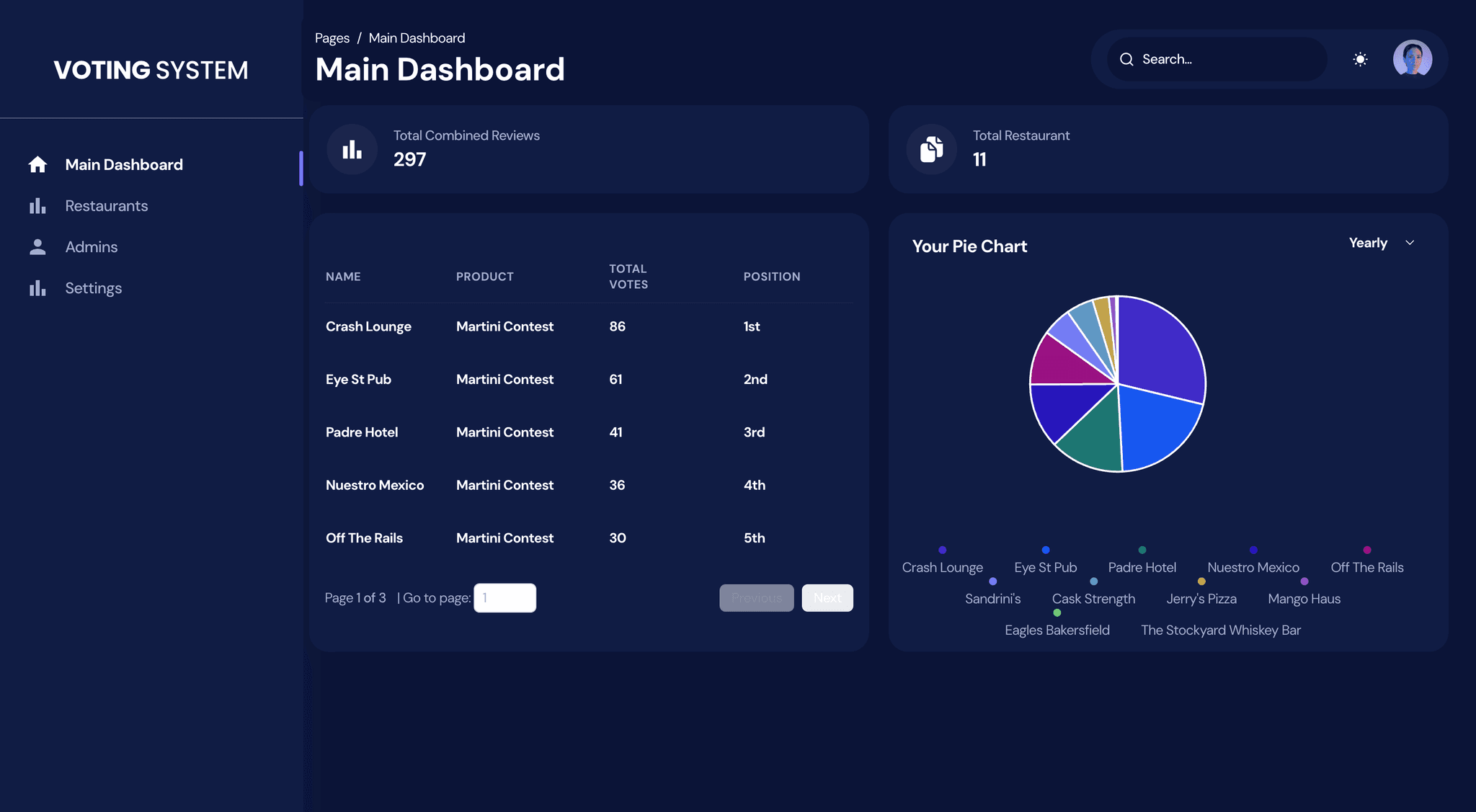Open the user profile avatar
The width and height of the screenshot is (1476, 812).
1412,59
